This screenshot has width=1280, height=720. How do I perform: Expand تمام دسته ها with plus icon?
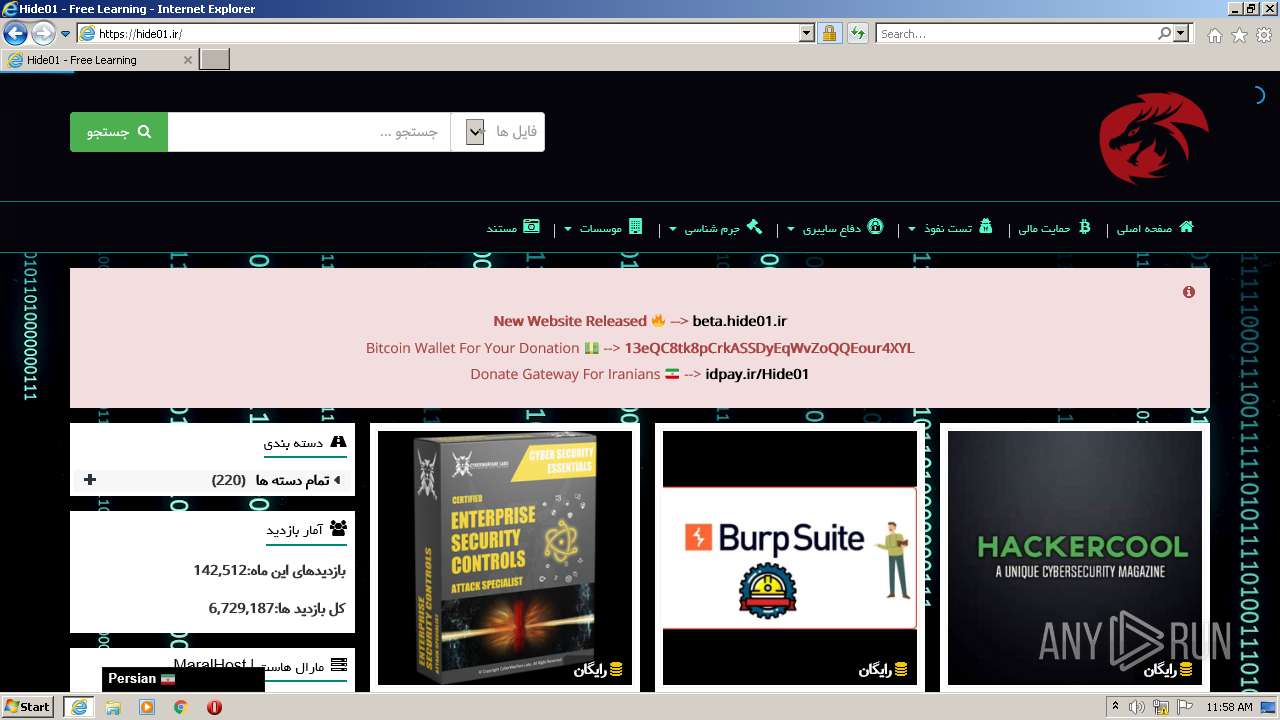pyautogui.click(x=90, y=480)
